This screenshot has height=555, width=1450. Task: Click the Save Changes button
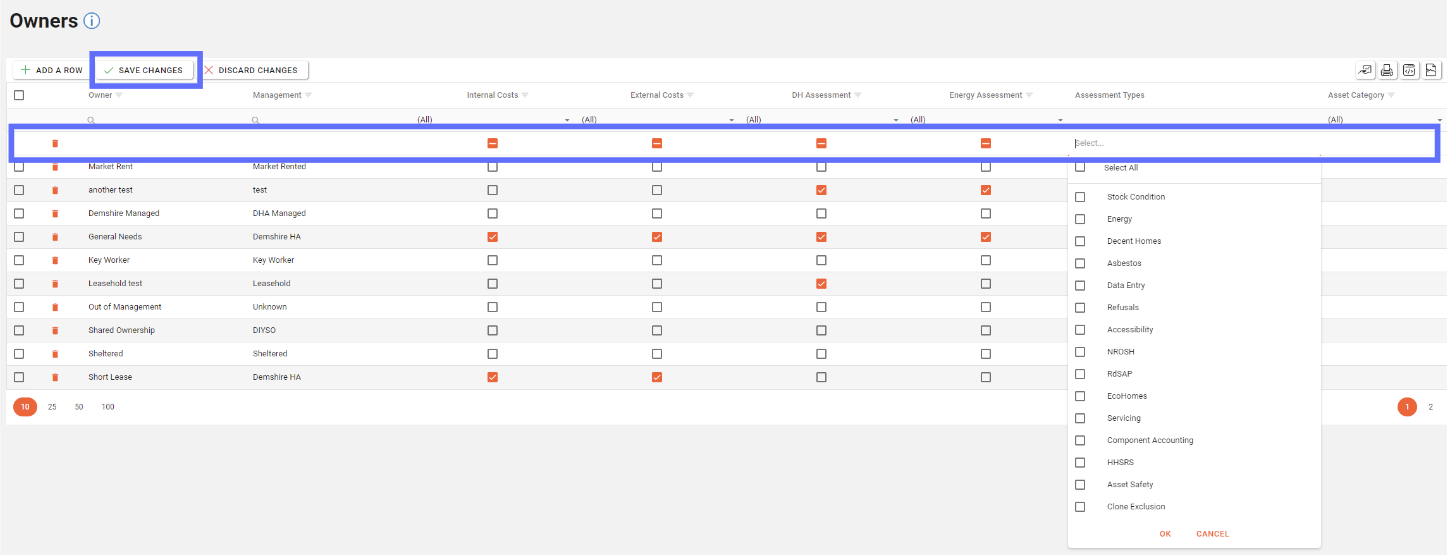pos(143,70)
